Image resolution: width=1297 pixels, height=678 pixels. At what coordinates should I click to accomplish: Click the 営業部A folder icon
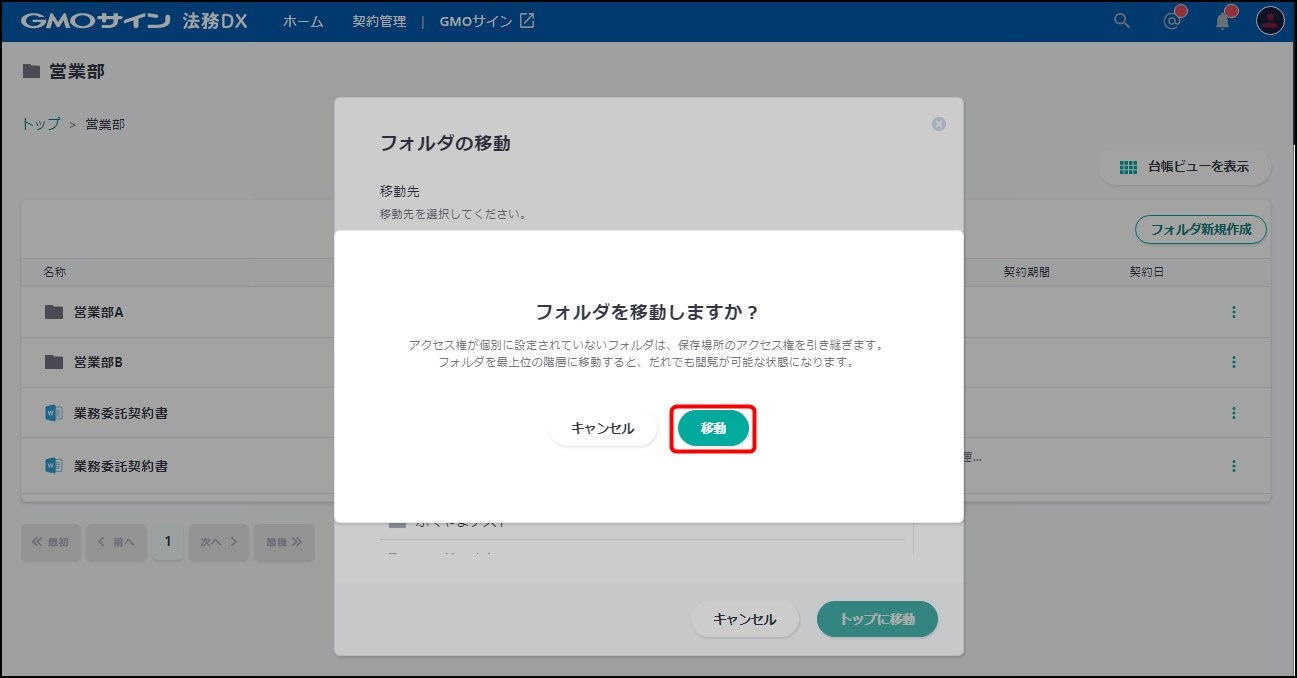click(x=54, y=312)
